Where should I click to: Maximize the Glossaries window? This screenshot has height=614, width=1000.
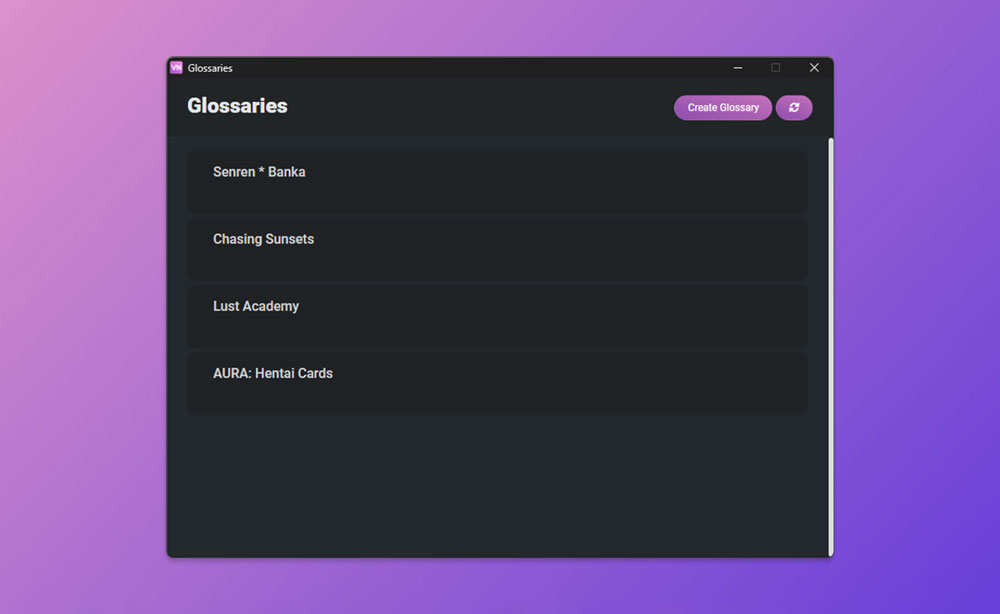point(775,68)
